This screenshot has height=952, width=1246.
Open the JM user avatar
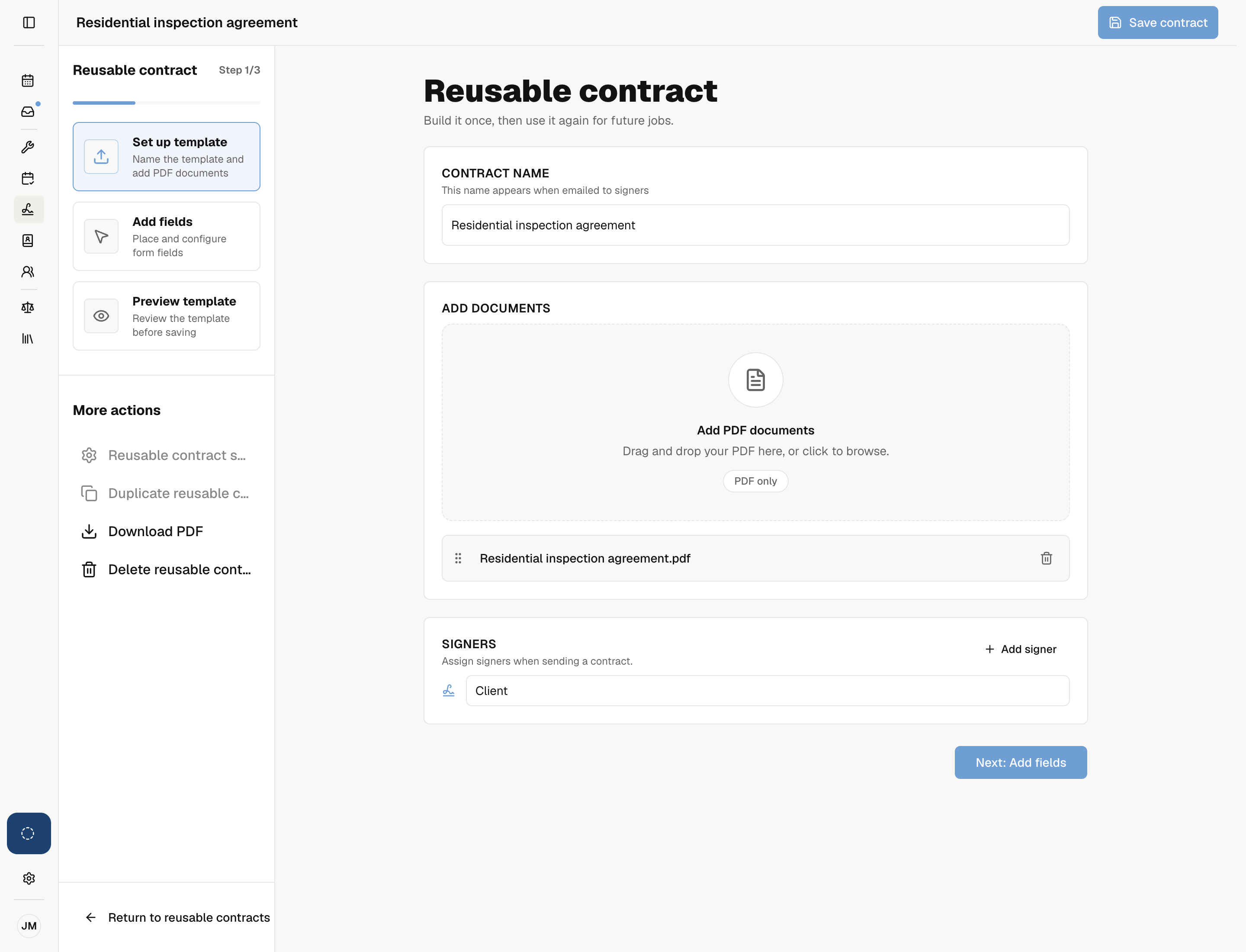(29, 926)
